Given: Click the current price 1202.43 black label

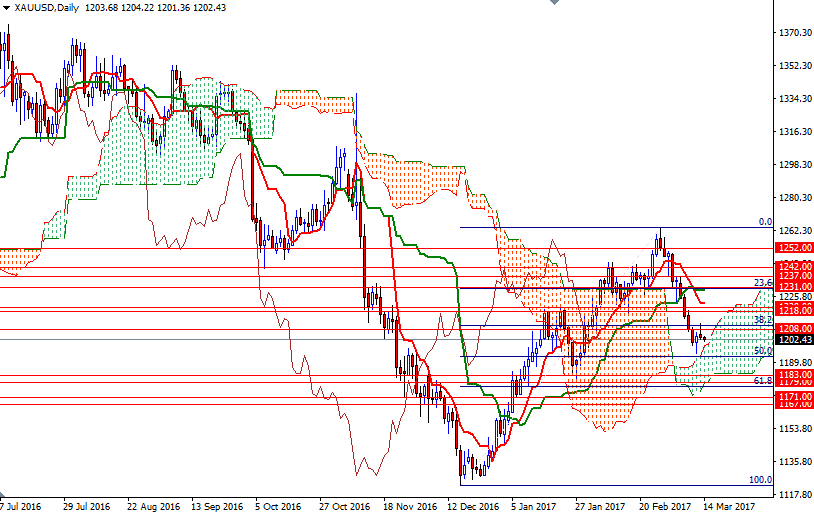Looking at the screenshot, I should pyautogui.click(x=795, y=340).
